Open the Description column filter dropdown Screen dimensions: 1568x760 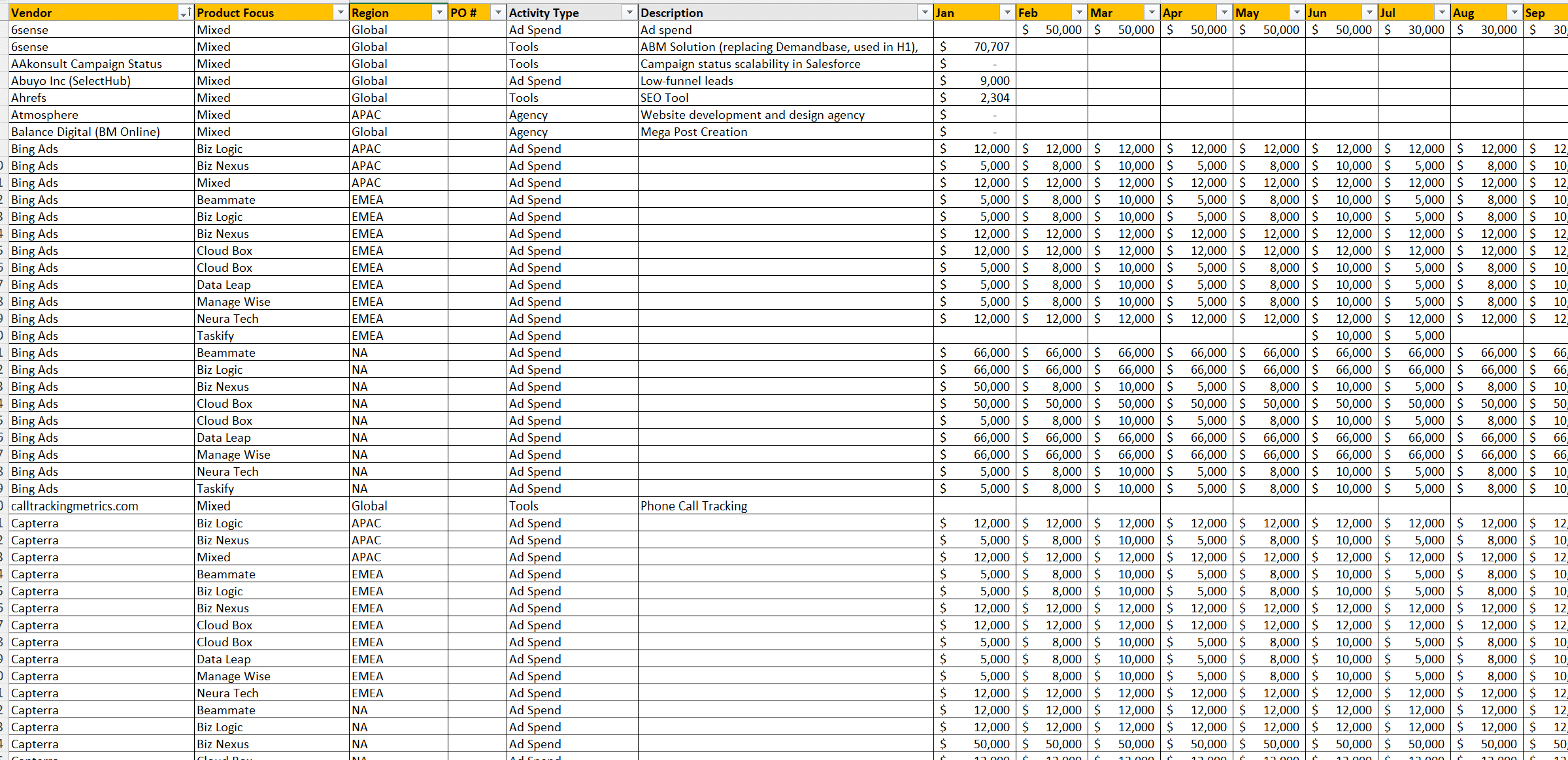[925, 12]
